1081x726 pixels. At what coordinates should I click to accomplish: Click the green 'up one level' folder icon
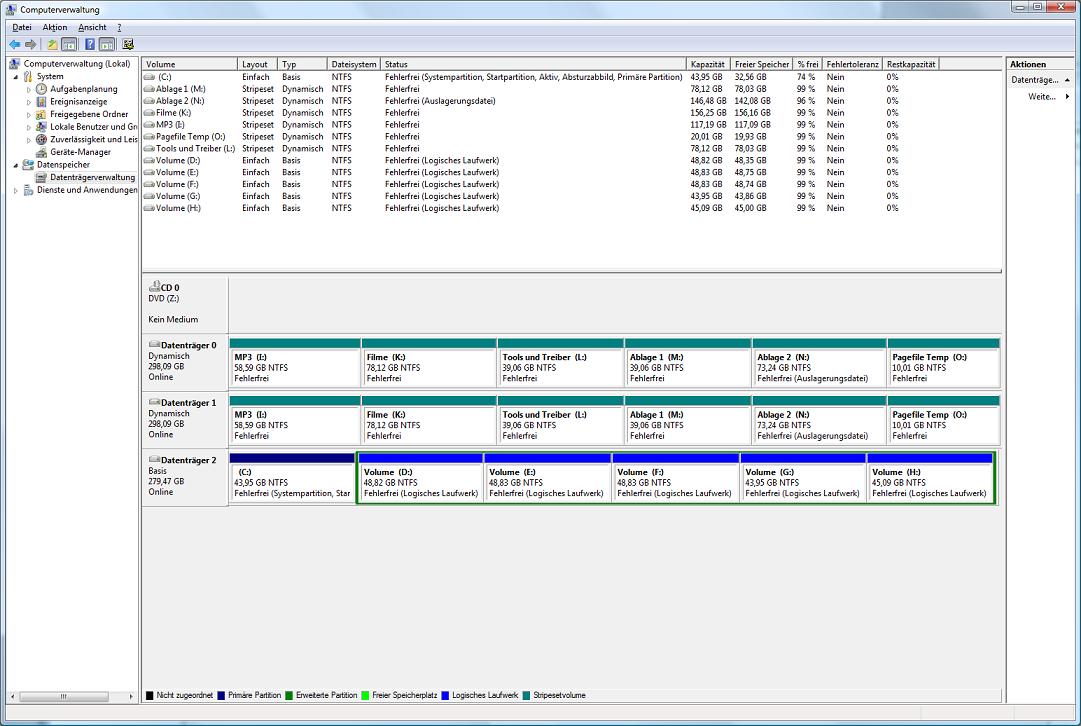[52, 45]
